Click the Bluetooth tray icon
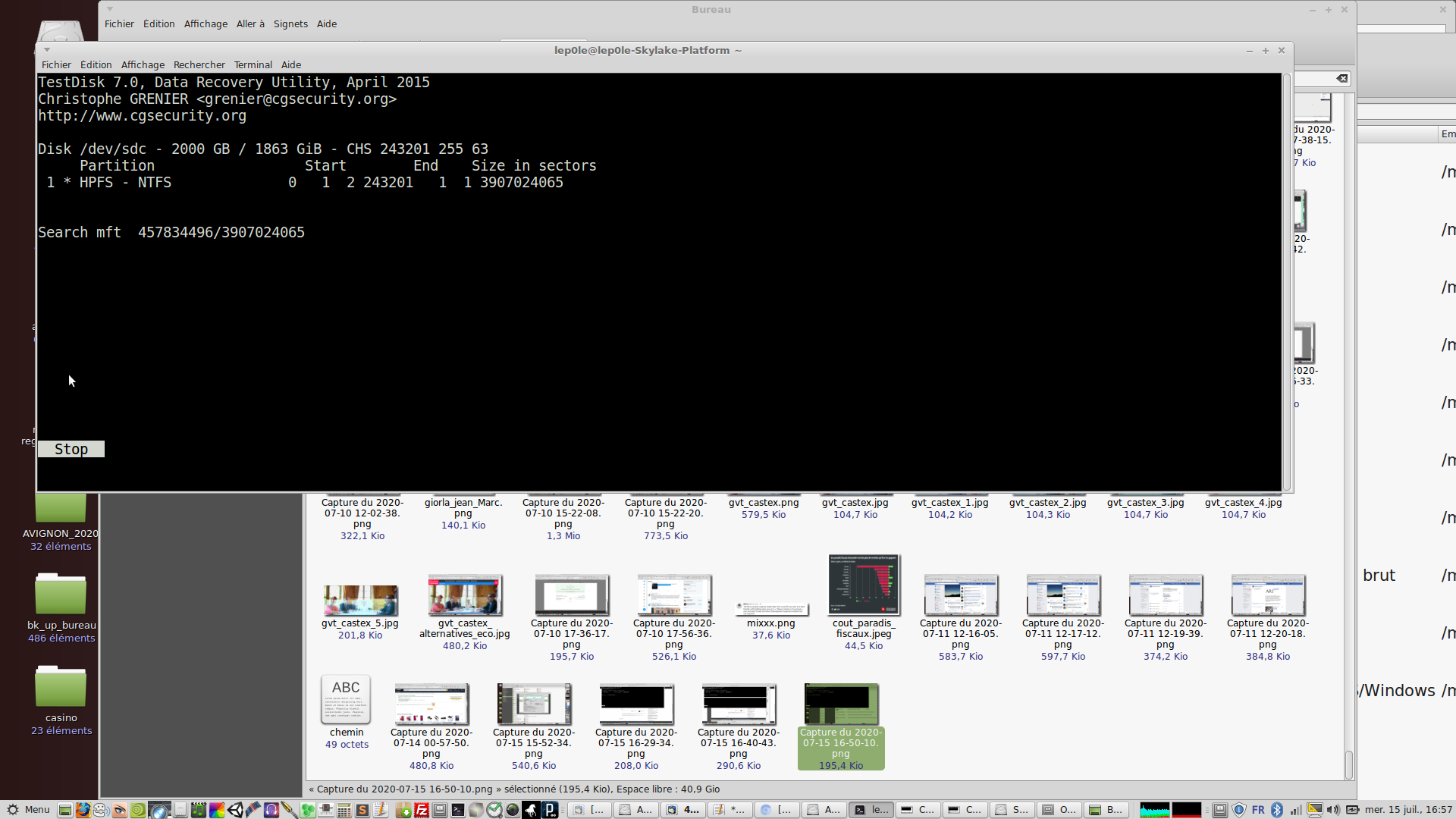Screen dimensions: 1456x819 tap(1277, 810)
